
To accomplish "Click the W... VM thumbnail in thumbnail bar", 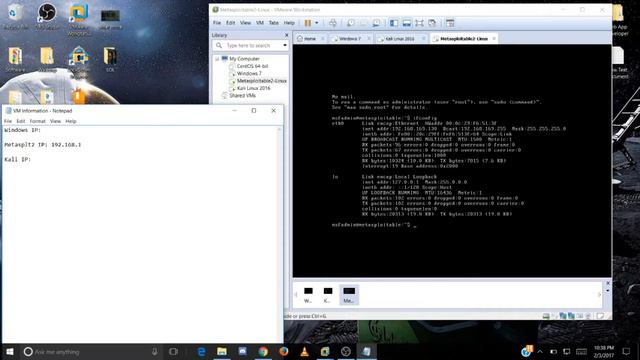I will tap(308, 295).
